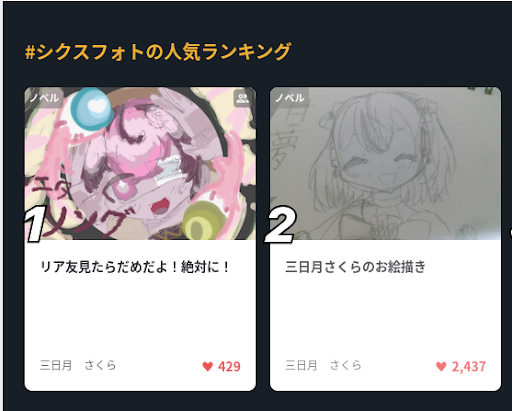Click the blank white area of the second card
Screen dimensions: 512x411
point(385,317)
